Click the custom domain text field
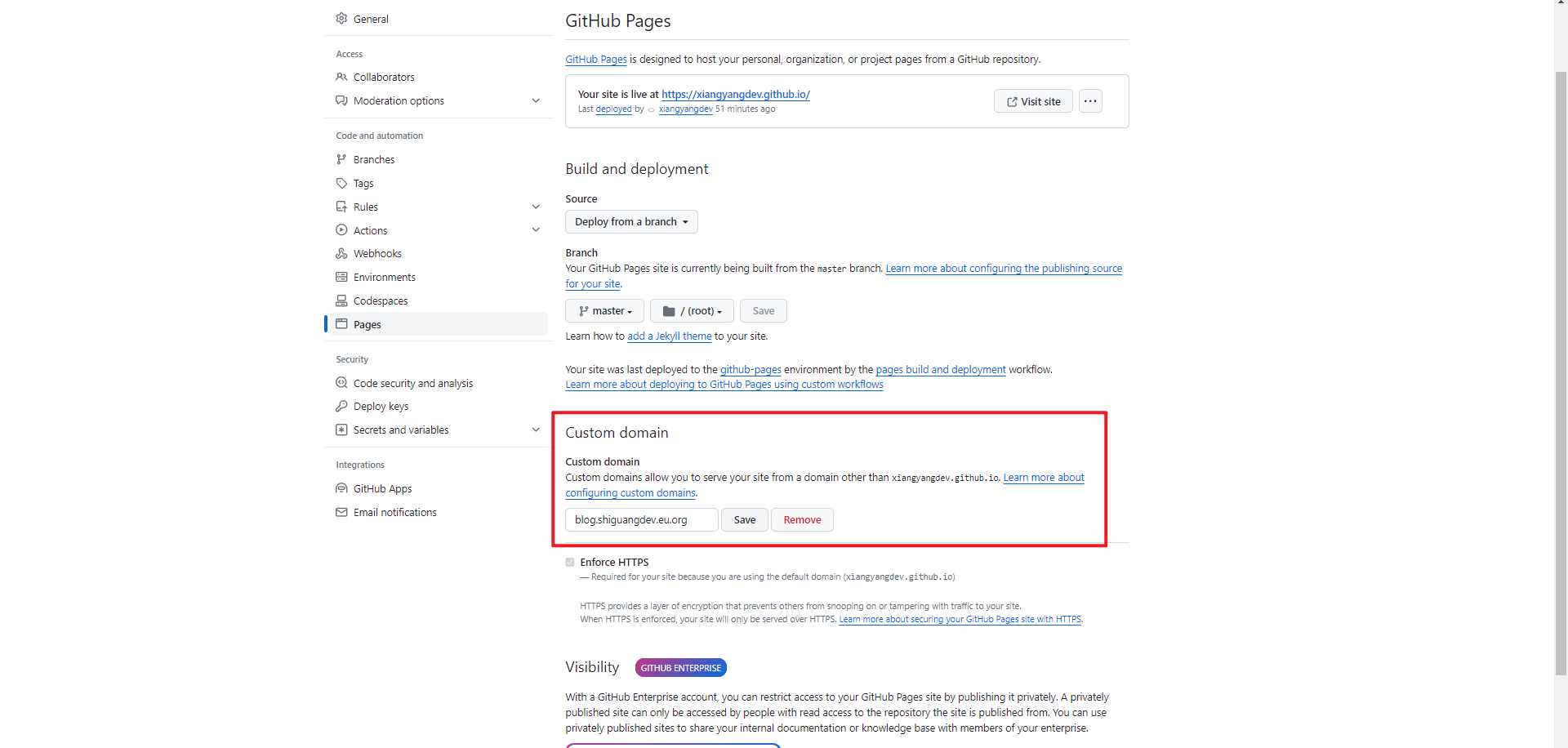Viewport: 1568px width, 748px height. point(642,520)
